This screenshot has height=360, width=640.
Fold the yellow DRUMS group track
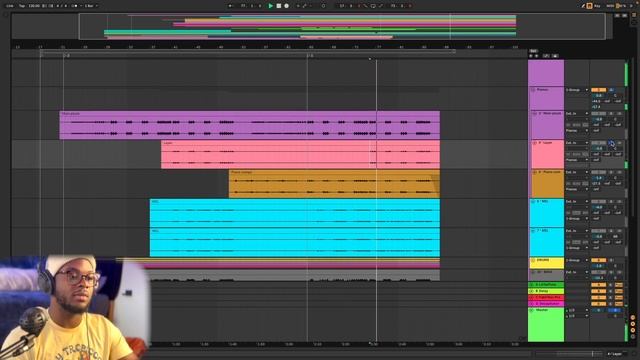coord(533,260)
